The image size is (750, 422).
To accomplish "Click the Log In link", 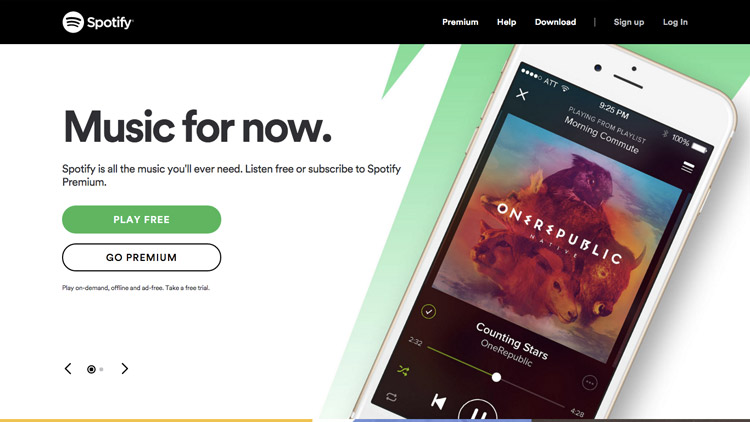I will tap(675, 22).
